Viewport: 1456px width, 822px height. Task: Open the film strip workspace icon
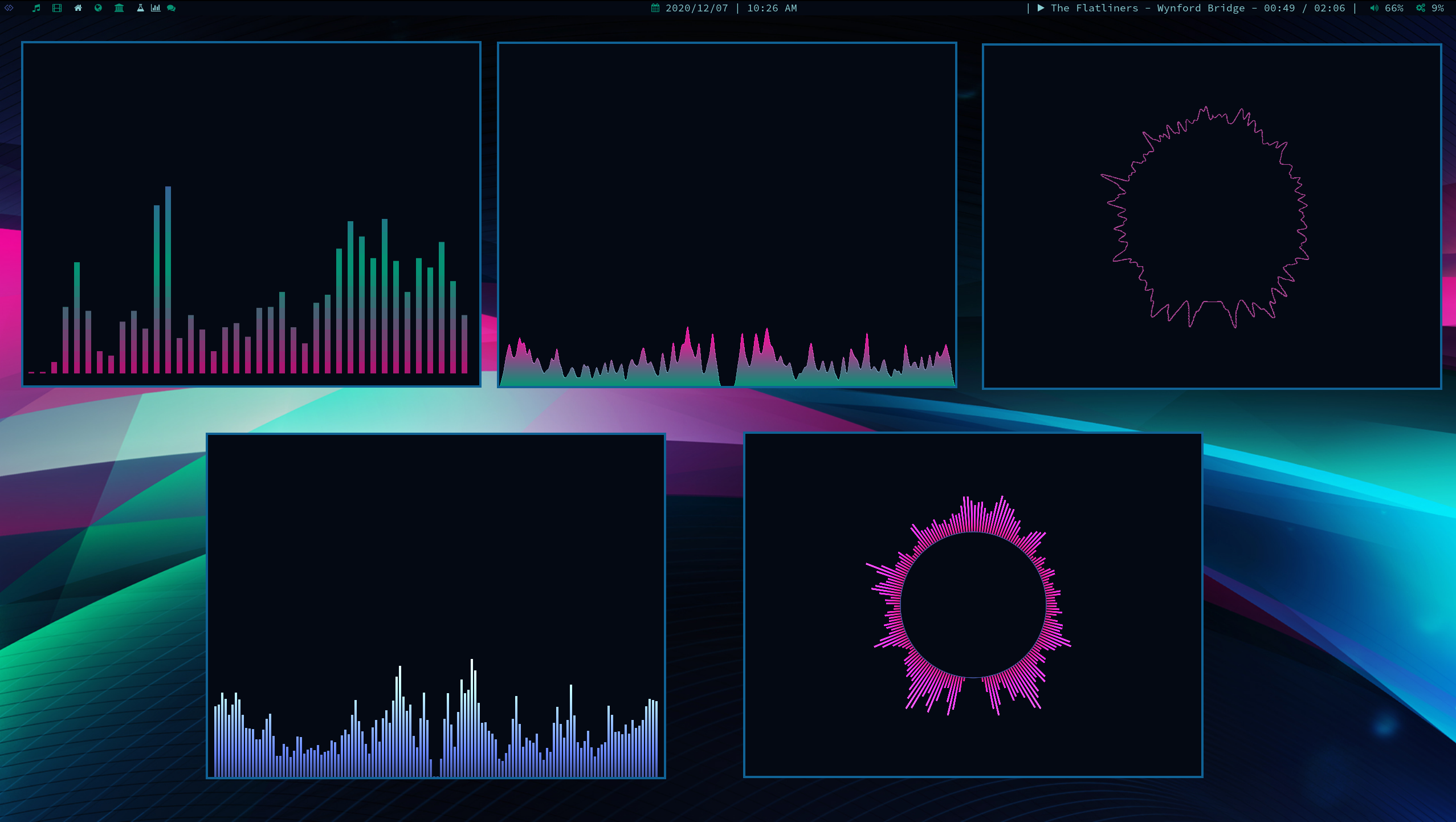pos(57,8)
